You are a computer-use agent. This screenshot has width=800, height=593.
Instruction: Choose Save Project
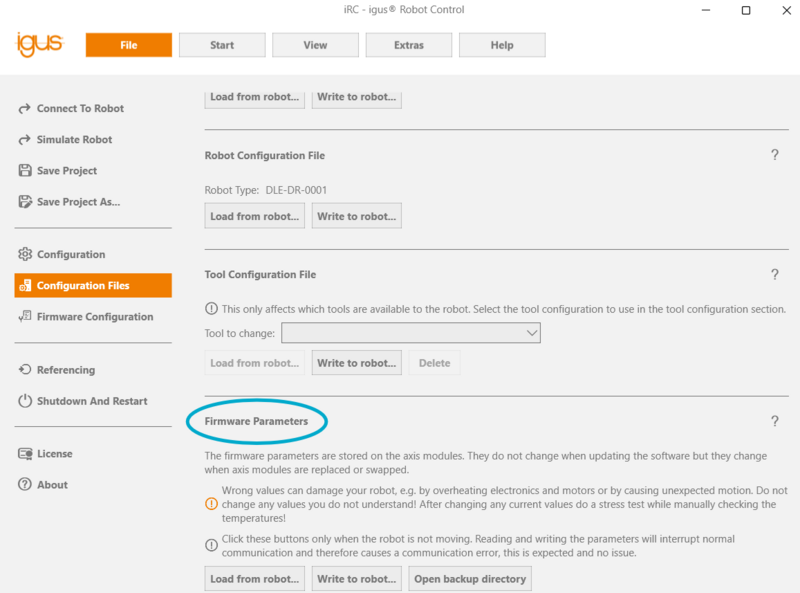[93, 171]
